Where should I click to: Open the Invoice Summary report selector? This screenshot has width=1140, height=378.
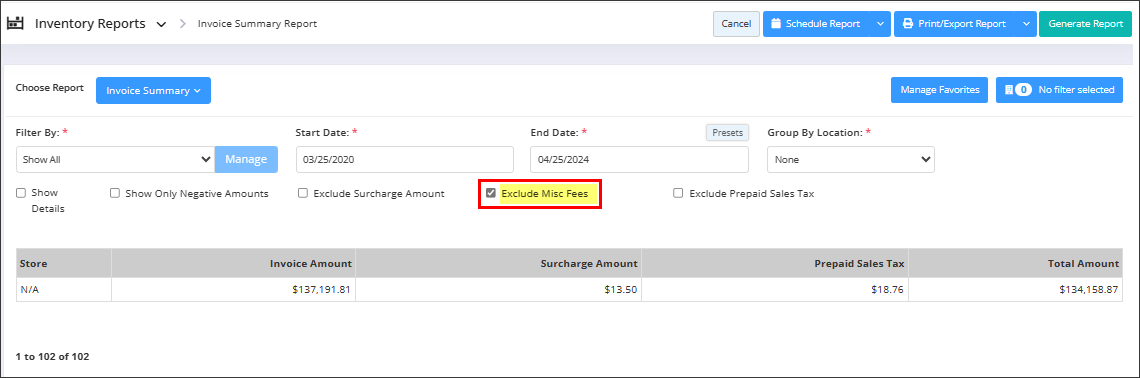click(x=153, y=91)
